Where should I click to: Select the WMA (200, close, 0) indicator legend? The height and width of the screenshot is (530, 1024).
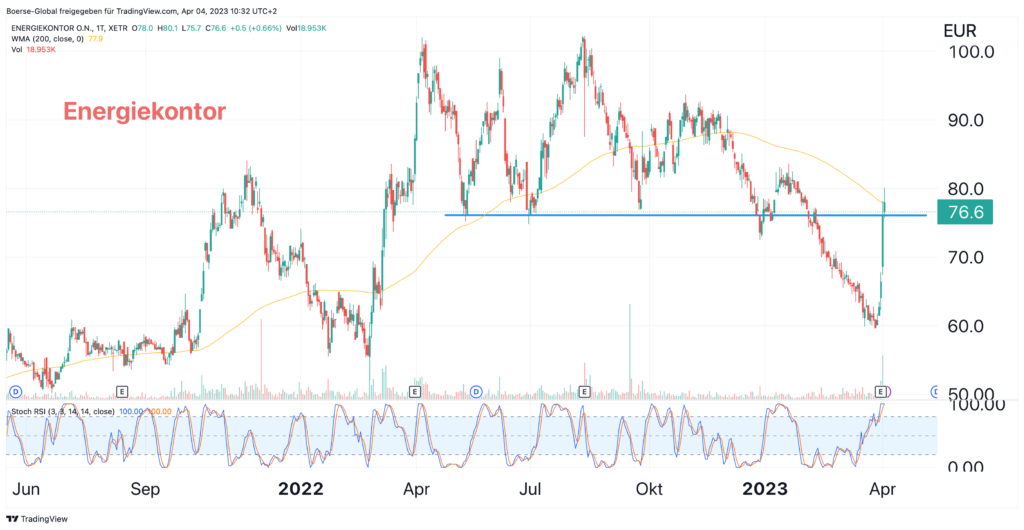47,39
